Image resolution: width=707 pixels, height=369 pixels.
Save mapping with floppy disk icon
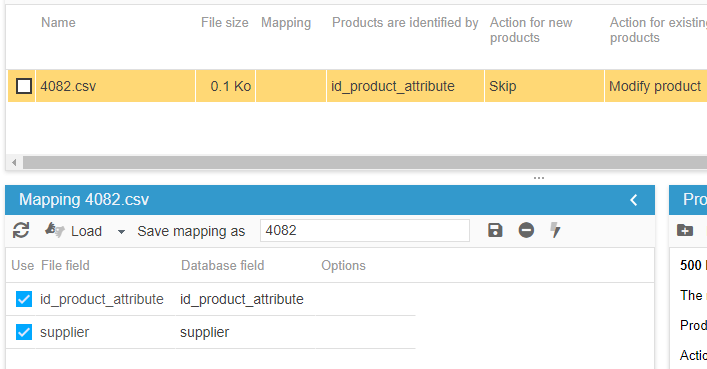click(495, 230)
